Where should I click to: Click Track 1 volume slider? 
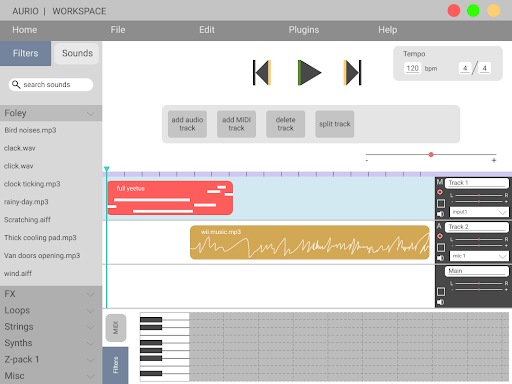(x=479, y=201)
